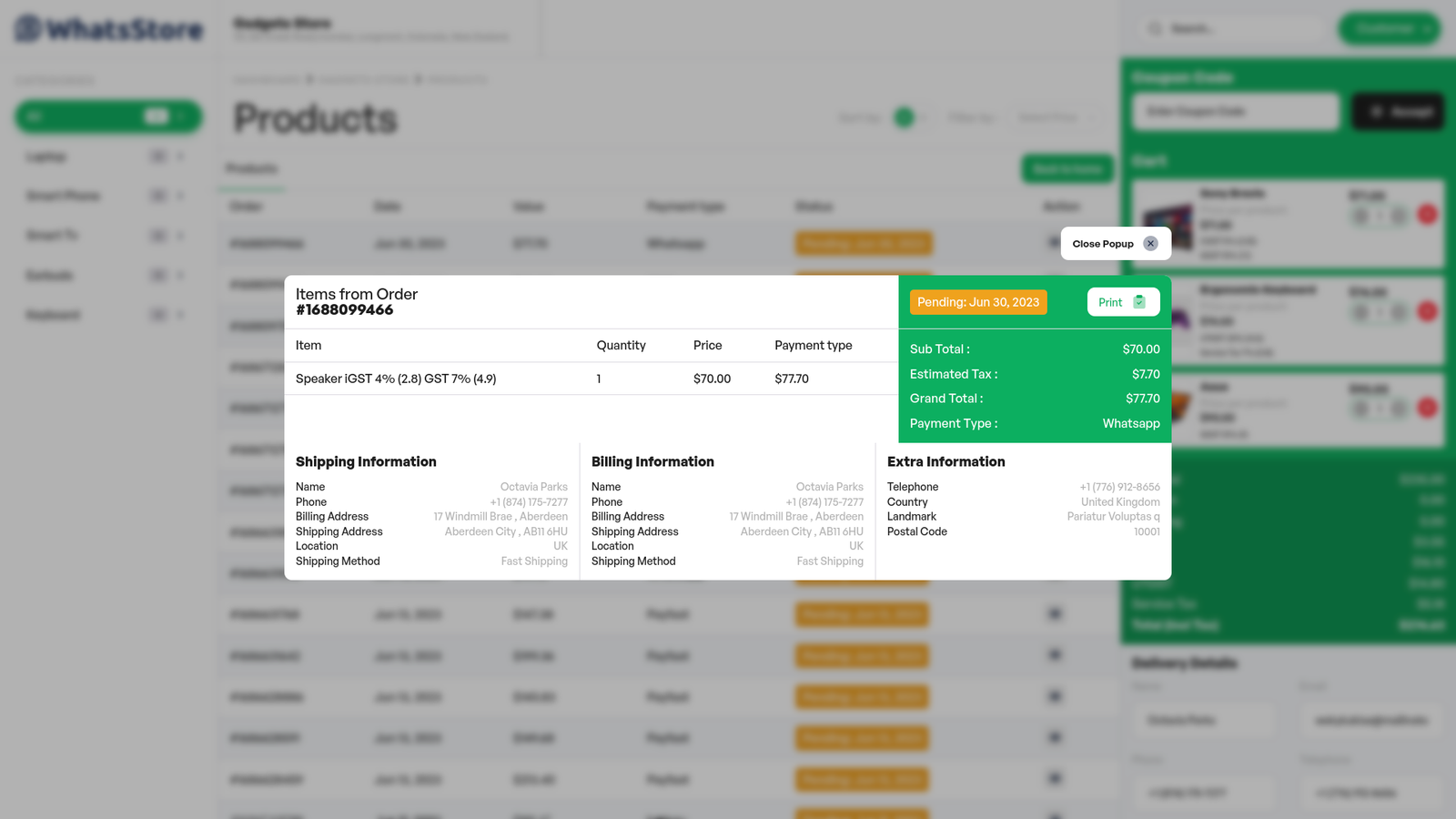The width and height of the screenshot is (1456, 819).
Task: Increase quantity of the first cart item
Action: (x=1399, y=216)
